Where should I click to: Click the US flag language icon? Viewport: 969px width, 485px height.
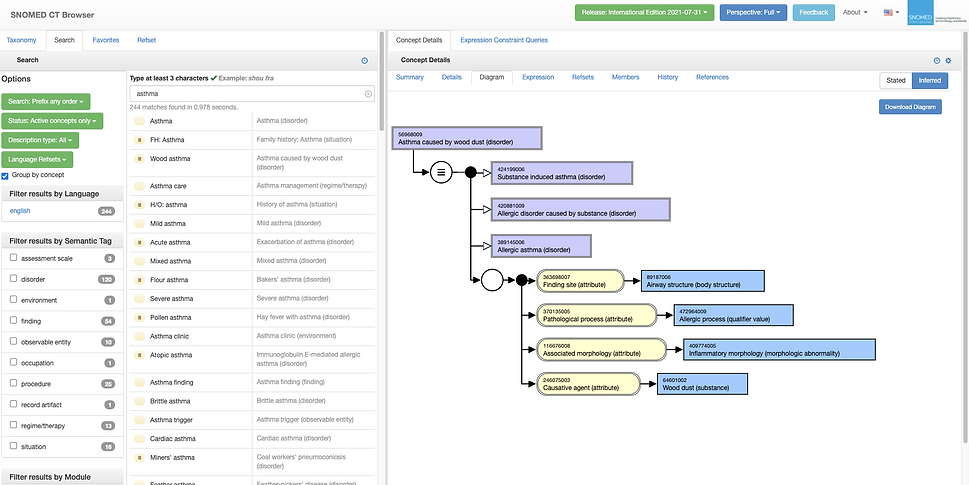point(889,12)
